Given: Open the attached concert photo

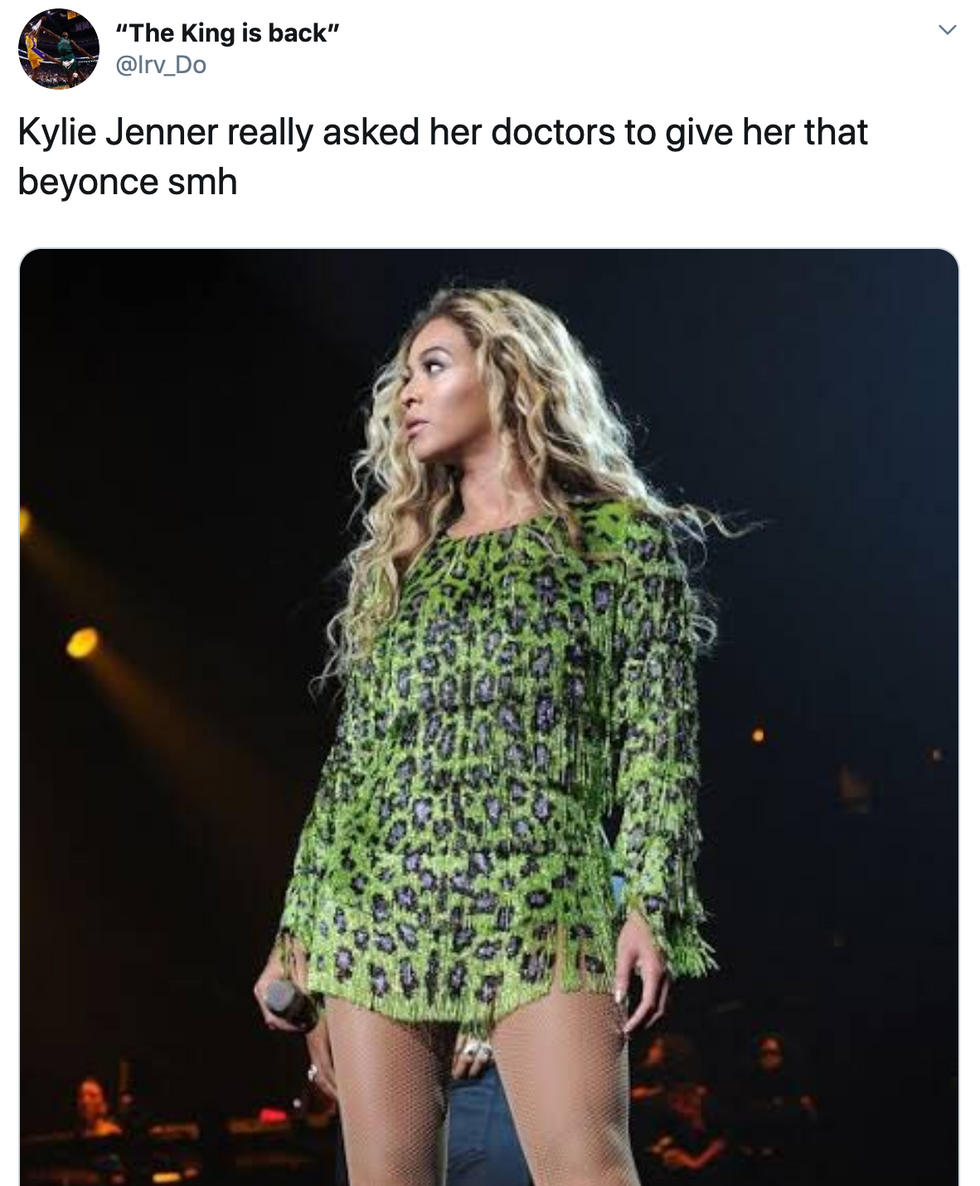Looking at the screenshot, I should pyautogui.click(x=489, y=717).
